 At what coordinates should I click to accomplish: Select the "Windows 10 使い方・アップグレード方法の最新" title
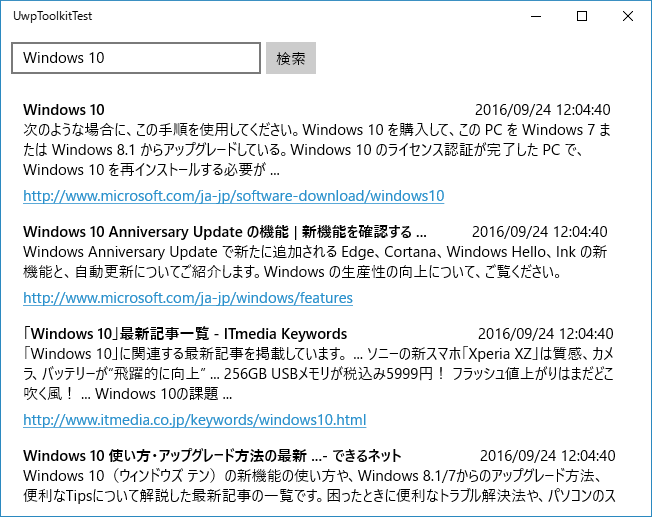coord(212,455)
